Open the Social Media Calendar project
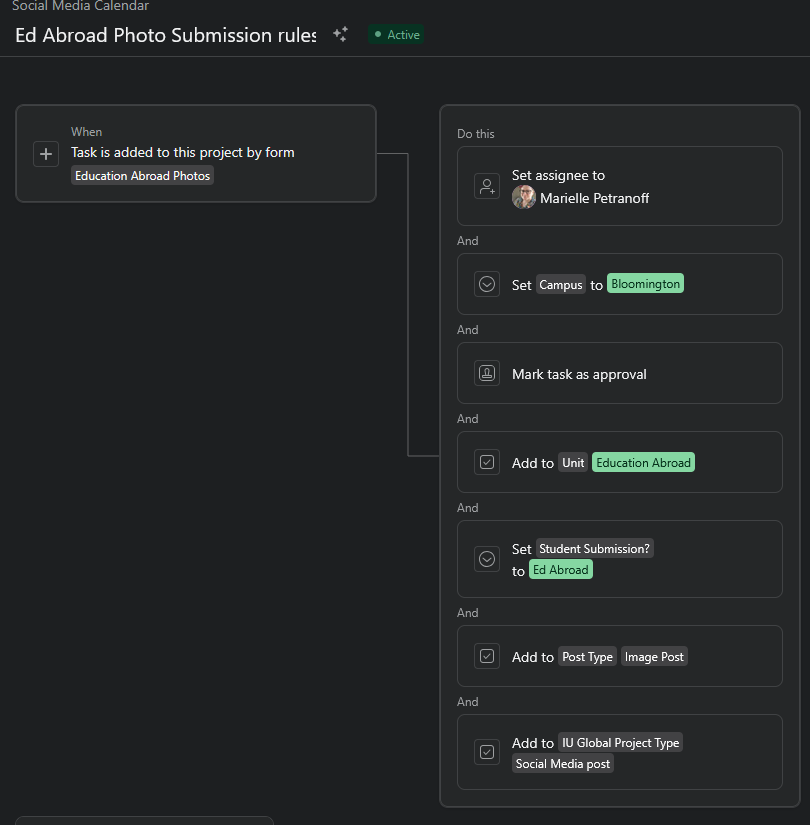 coord(80,6)
